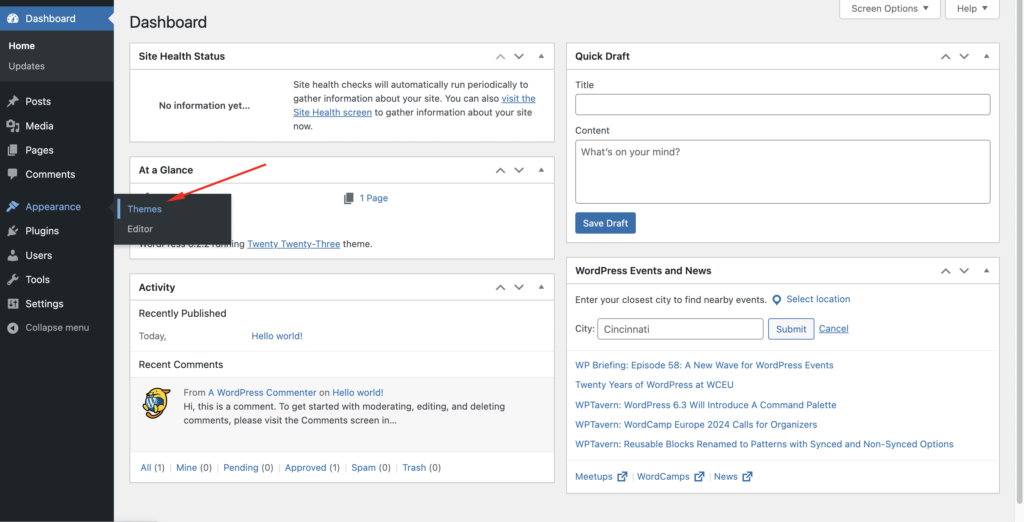1024x522 pixels.
Task: Follow the visit the Site Health screen link
Action: point(414,105)
